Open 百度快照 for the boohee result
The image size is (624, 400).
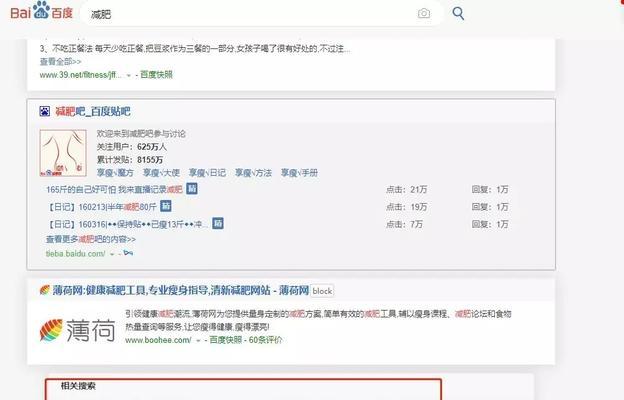pyautogui.click(x=226, y=340)
